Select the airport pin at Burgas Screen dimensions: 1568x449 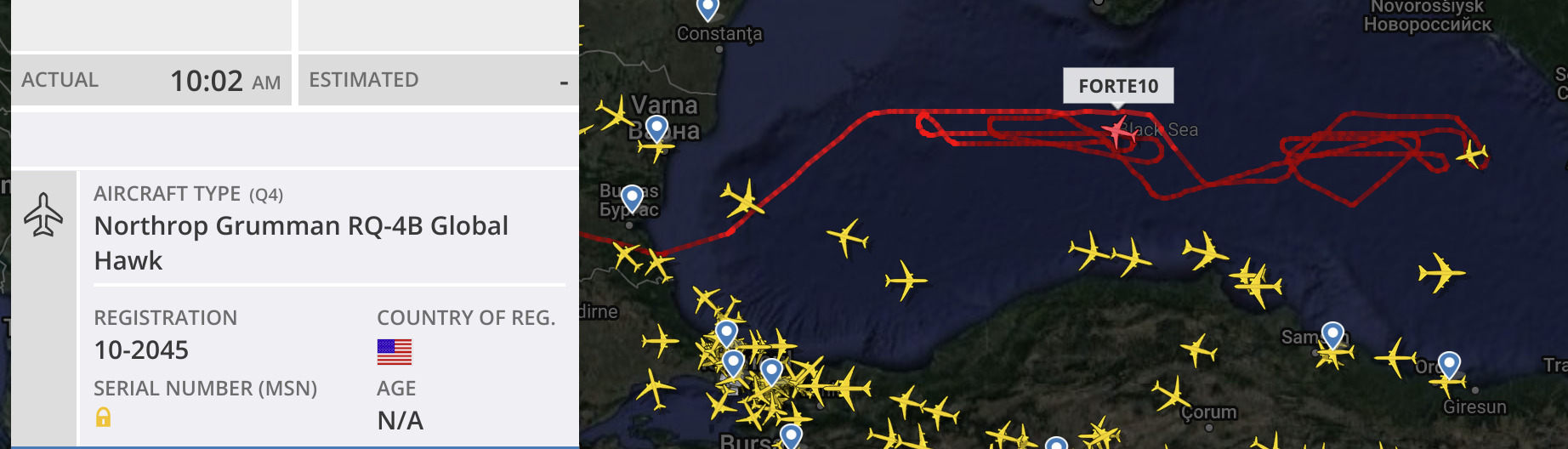[x=632, y=199]
